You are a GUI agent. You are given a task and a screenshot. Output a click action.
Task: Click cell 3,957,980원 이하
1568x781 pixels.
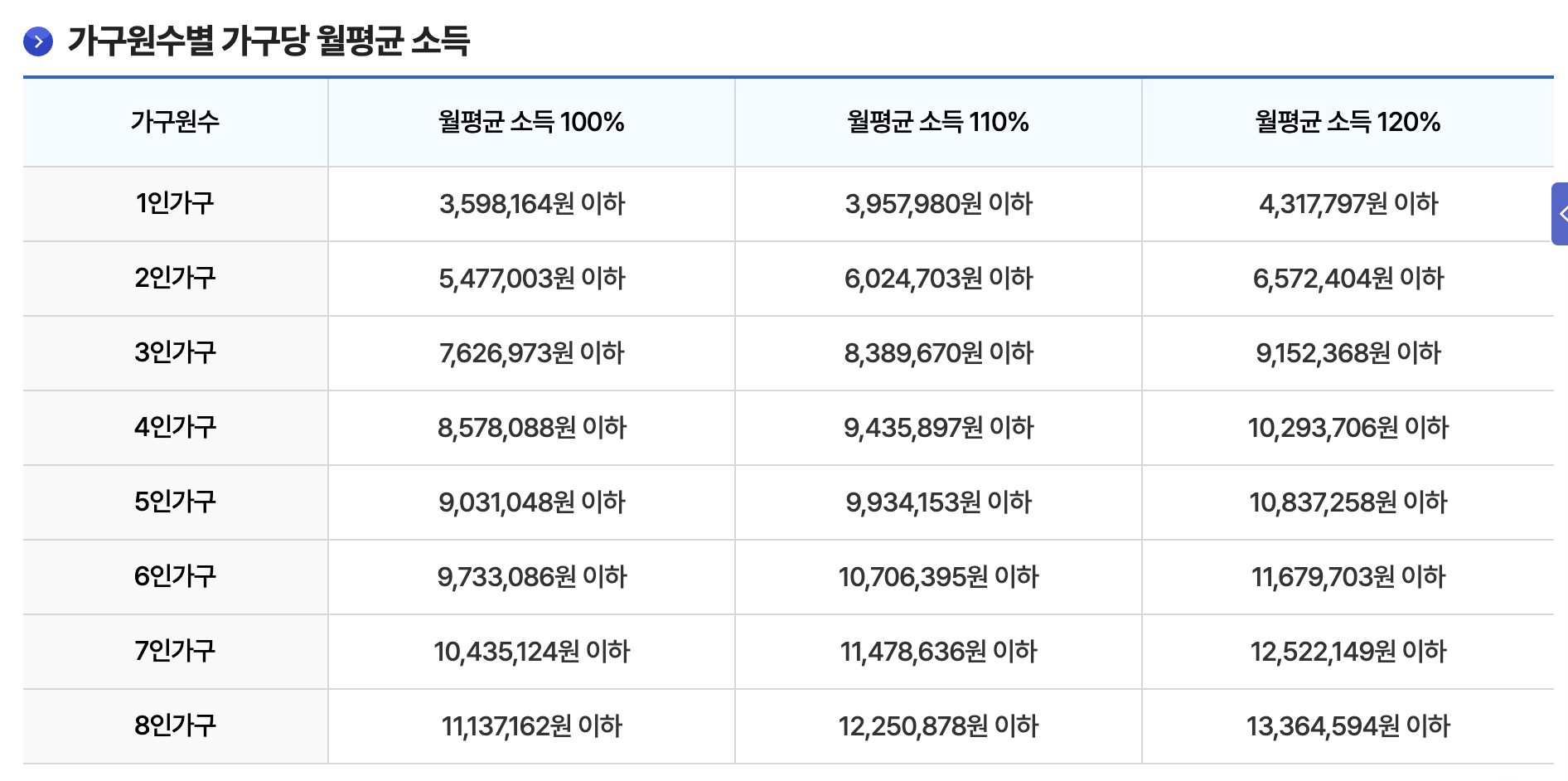coord(938,204)
